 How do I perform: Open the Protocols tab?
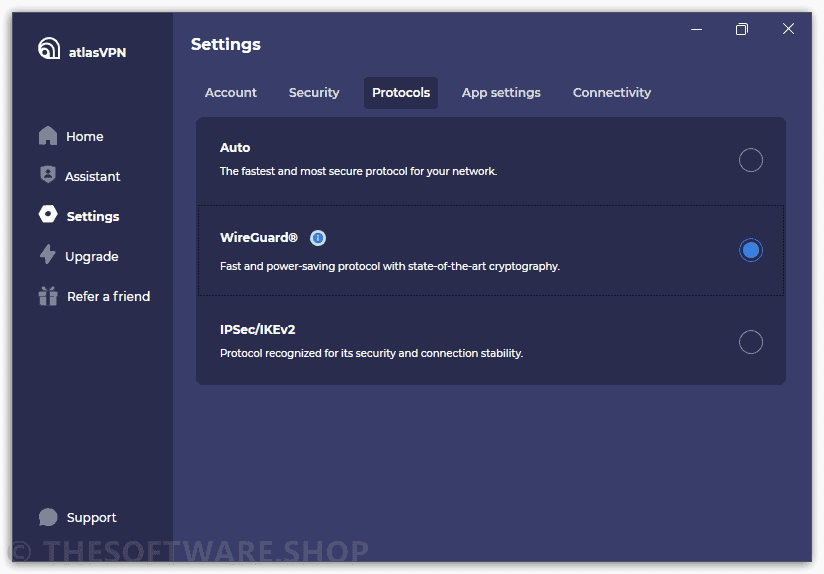[x=401, y=93]
